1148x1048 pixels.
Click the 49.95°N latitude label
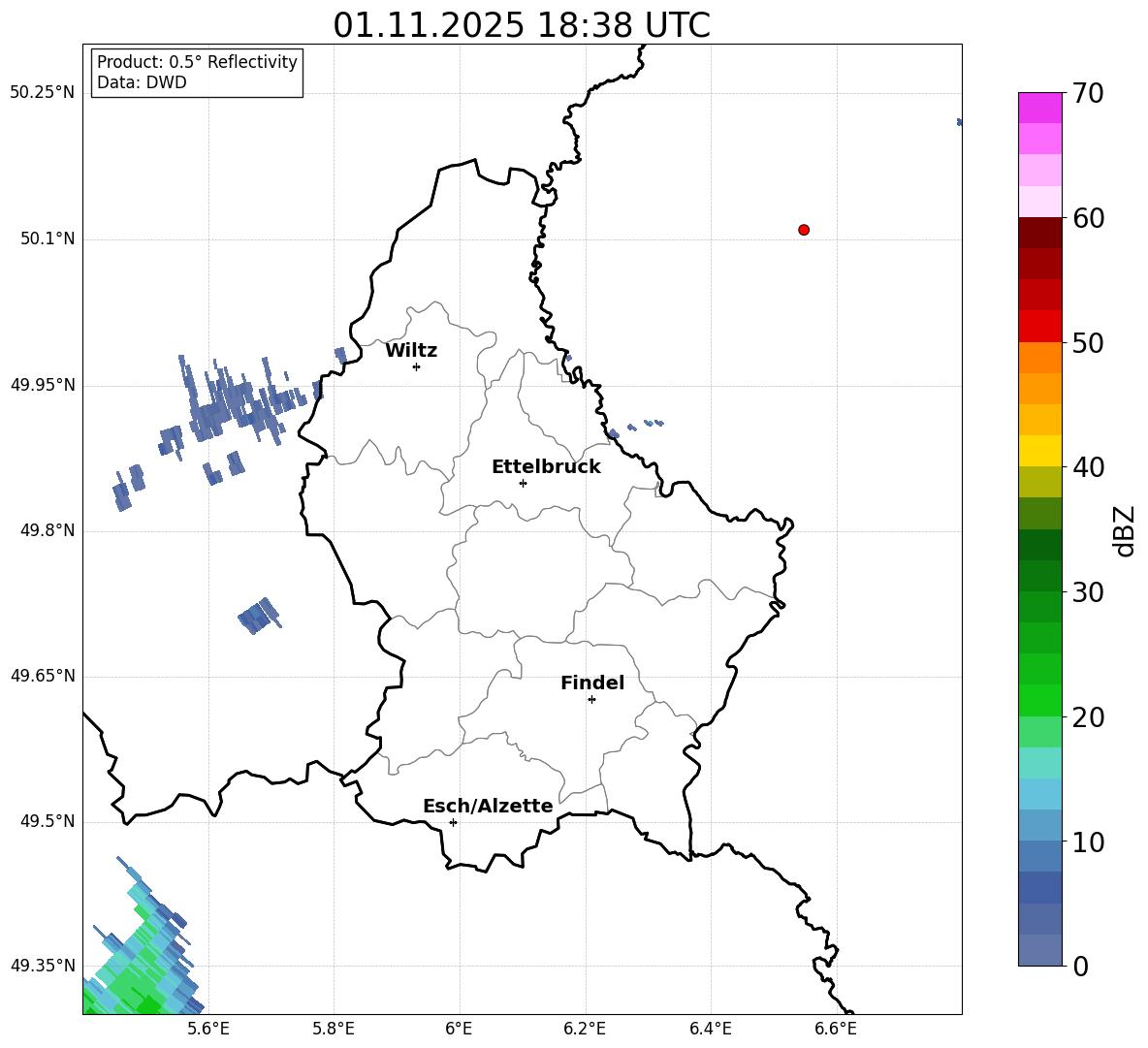43,385
